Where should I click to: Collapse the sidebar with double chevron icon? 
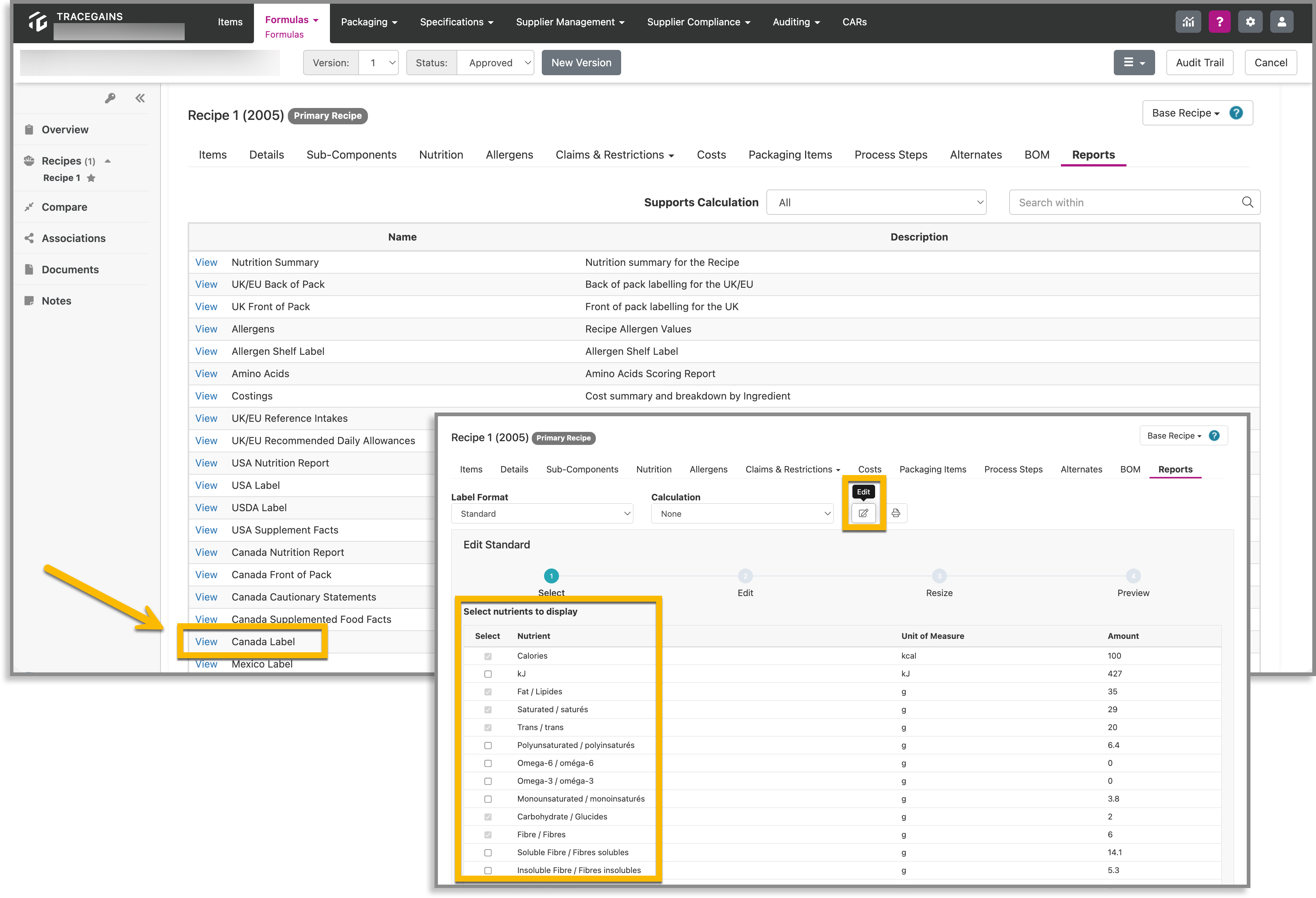[x=140, y=99]
